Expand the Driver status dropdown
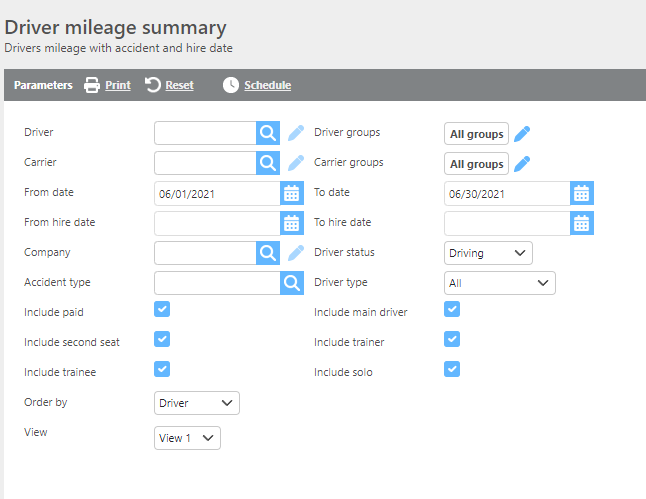This screenshot has width=646, height=499. [x=488, y=253]
